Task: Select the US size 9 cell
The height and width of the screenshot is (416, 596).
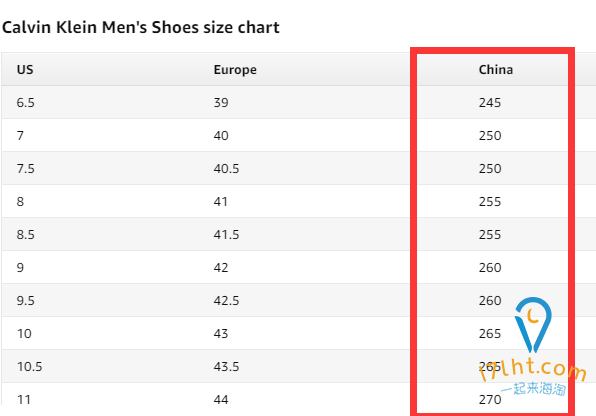Action: (20, 268)
